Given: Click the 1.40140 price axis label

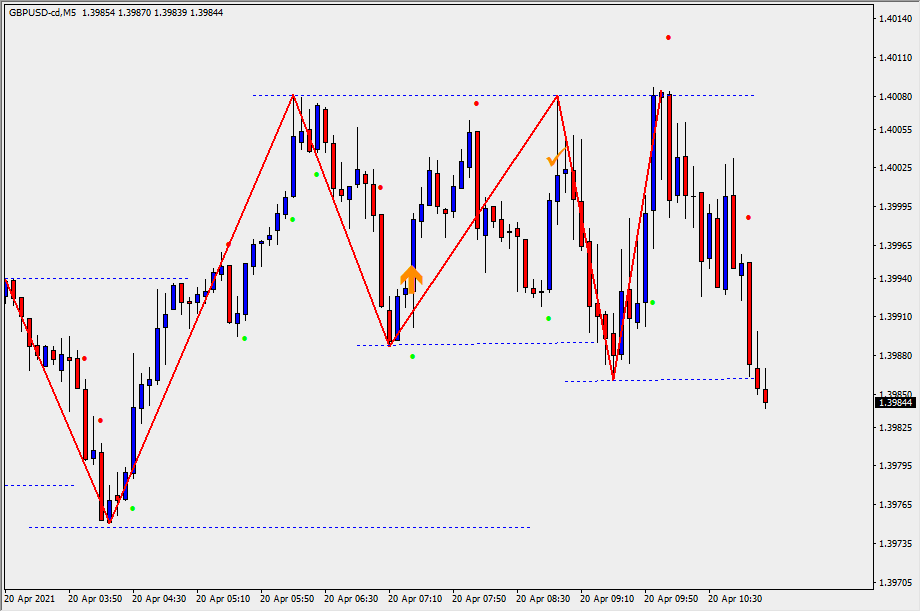Looking at the screenshot, I should [x=896, y=19].
